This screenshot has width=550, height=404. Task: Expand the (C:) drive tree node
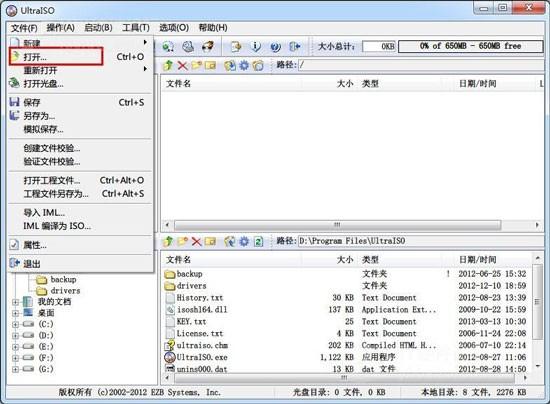pos(15,324)
